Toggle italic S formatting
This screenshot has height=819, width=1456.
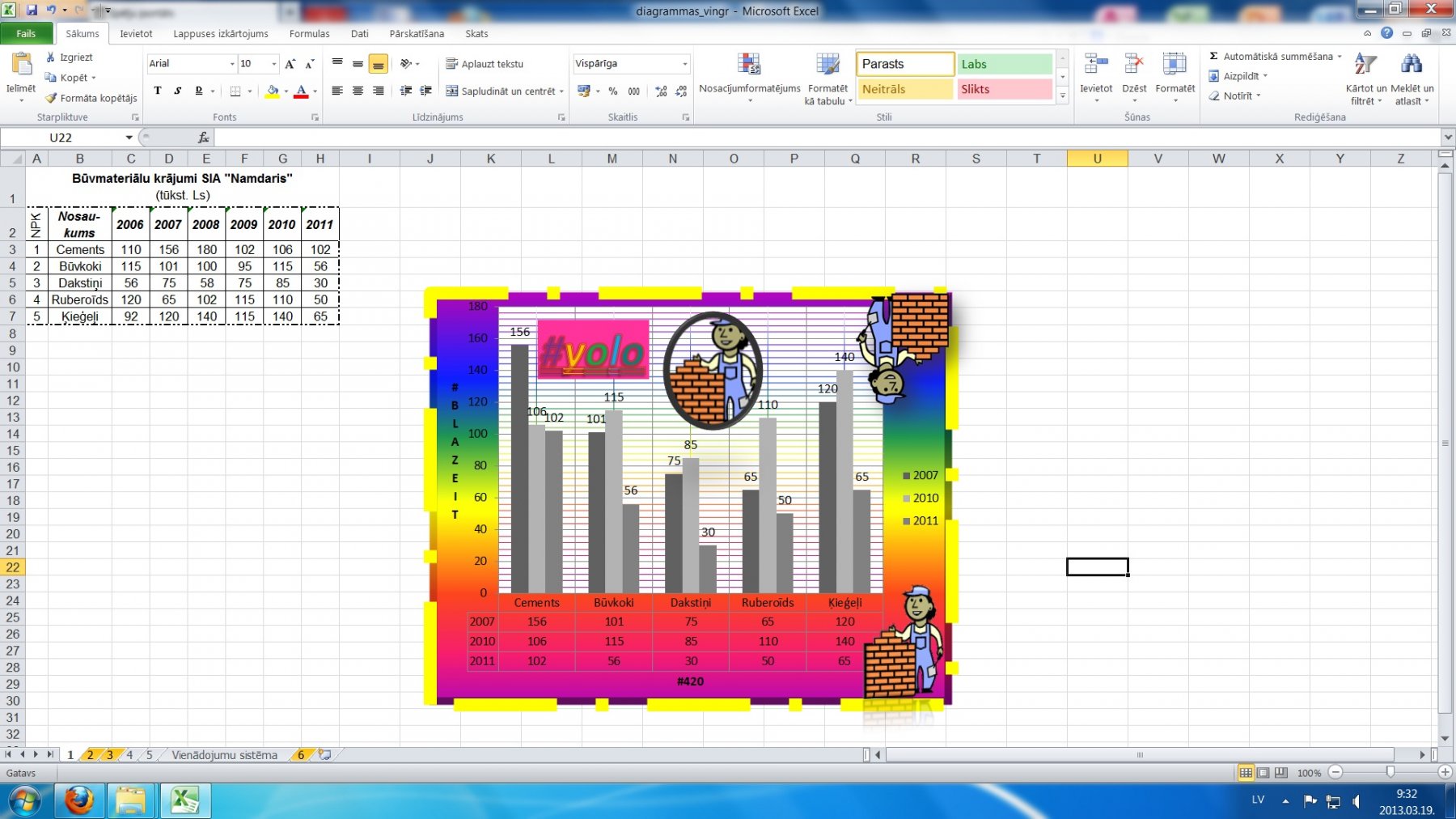[178, 91]
